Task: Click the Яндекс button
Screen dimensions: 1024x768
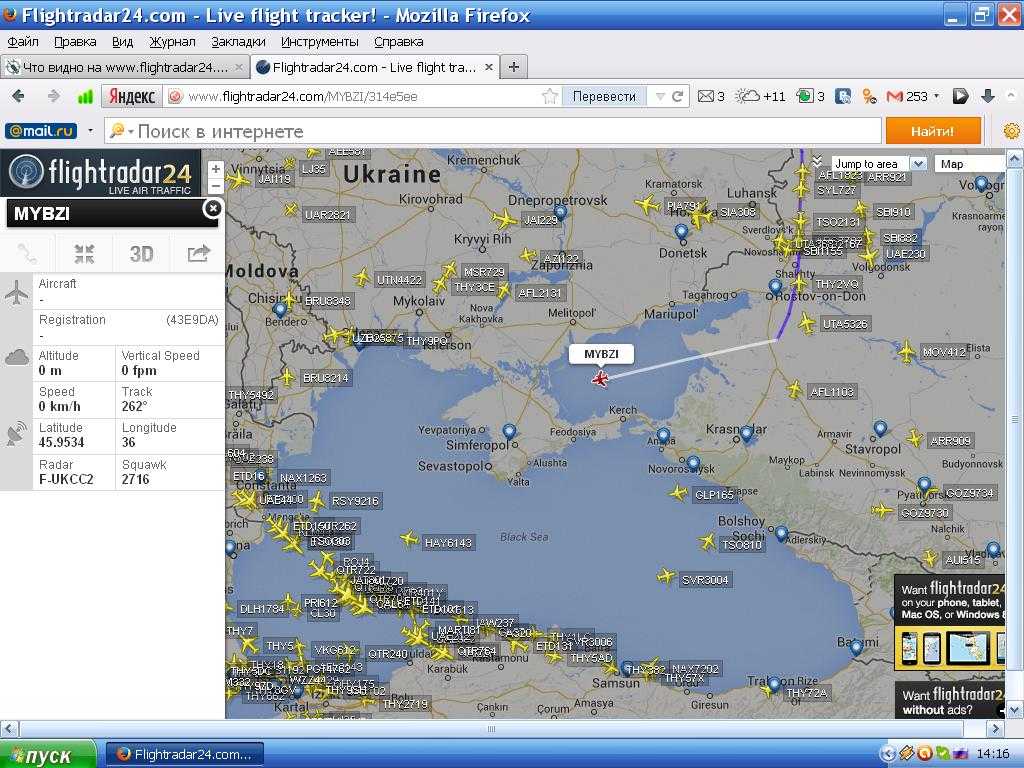Action: [132, 97]
